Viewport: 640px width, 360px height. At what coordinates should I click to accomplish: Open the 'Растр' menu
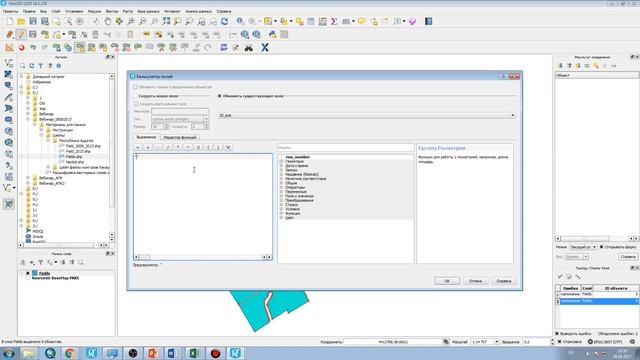[128, 11]
